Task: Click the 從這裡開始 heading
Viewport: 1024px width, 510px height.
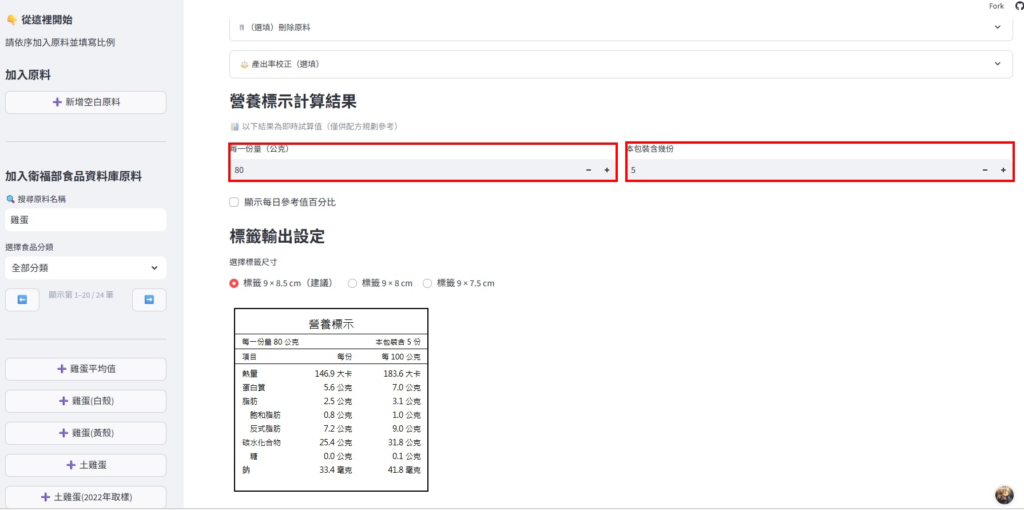Action: click(46, 20)
